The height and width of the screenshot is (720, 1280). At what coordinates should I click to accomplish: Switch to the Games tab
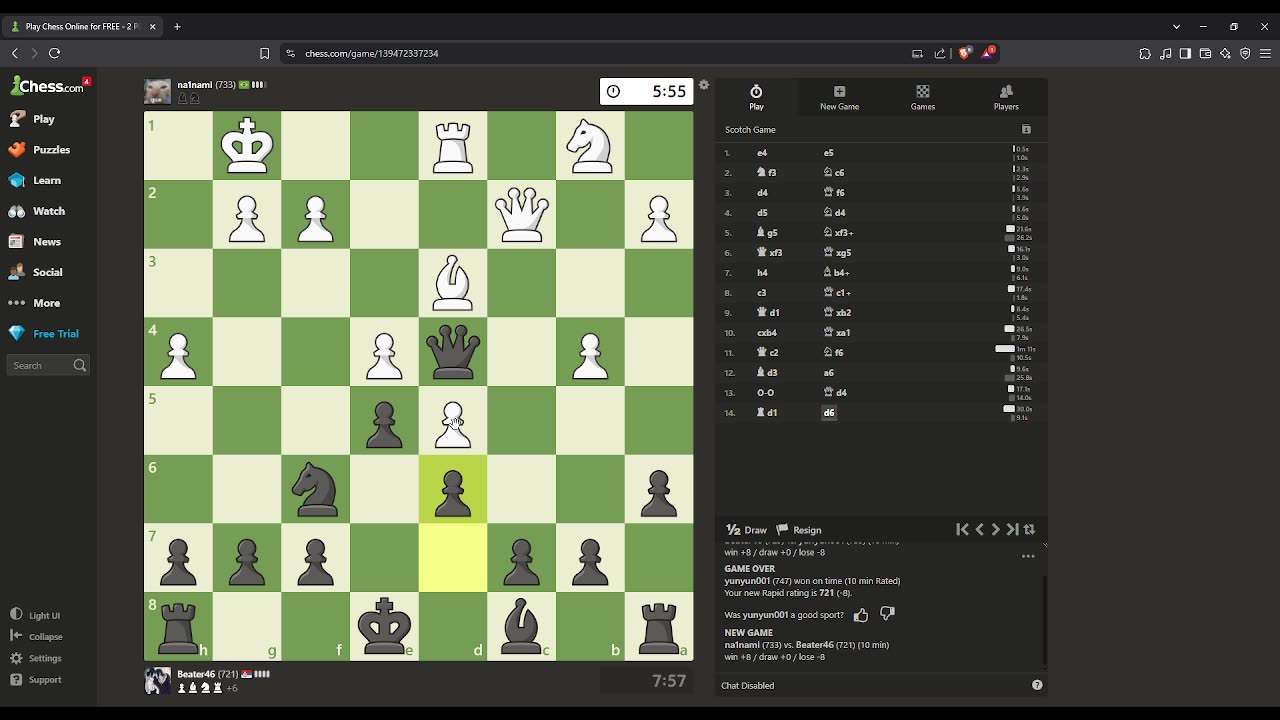pos(923,97)
